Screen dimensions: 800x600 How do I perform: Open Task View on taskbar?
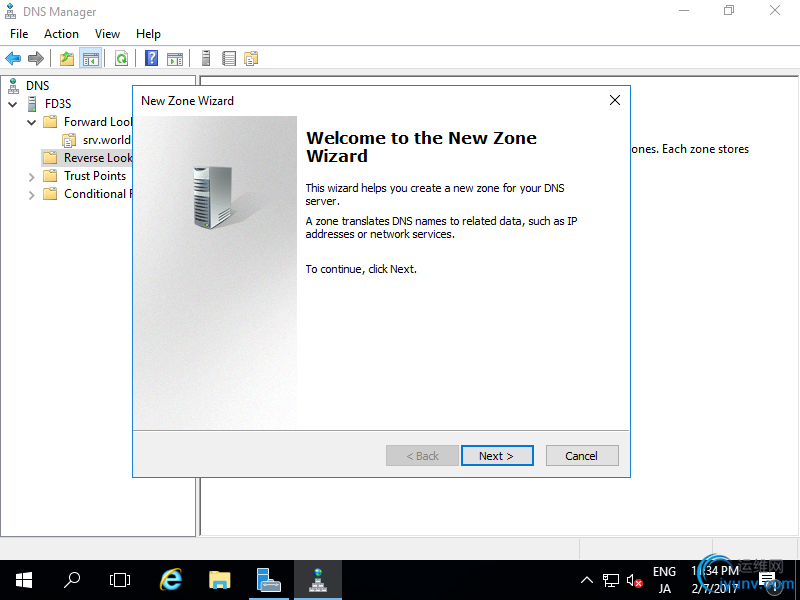click(120, 580)
